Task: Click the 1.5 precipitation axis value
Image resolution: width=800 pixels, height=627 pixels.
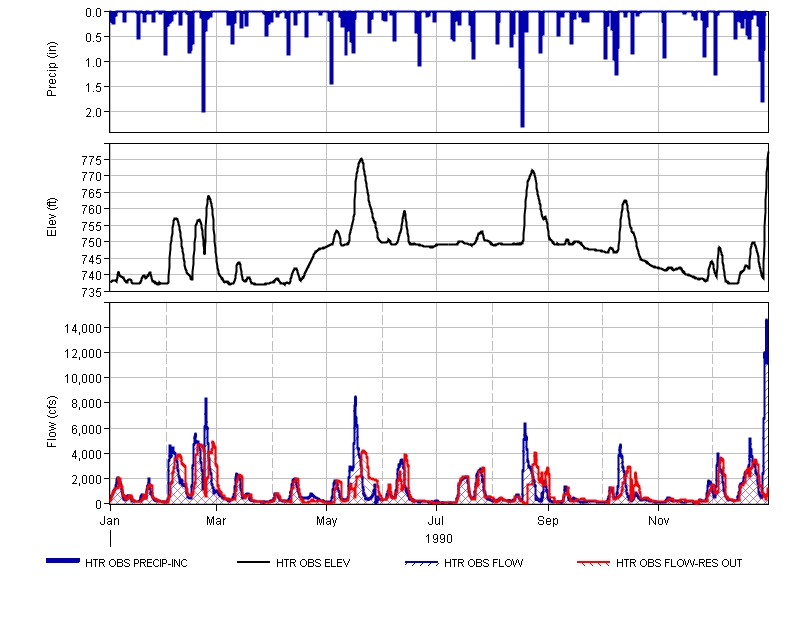Action: (x=94, y=87)
